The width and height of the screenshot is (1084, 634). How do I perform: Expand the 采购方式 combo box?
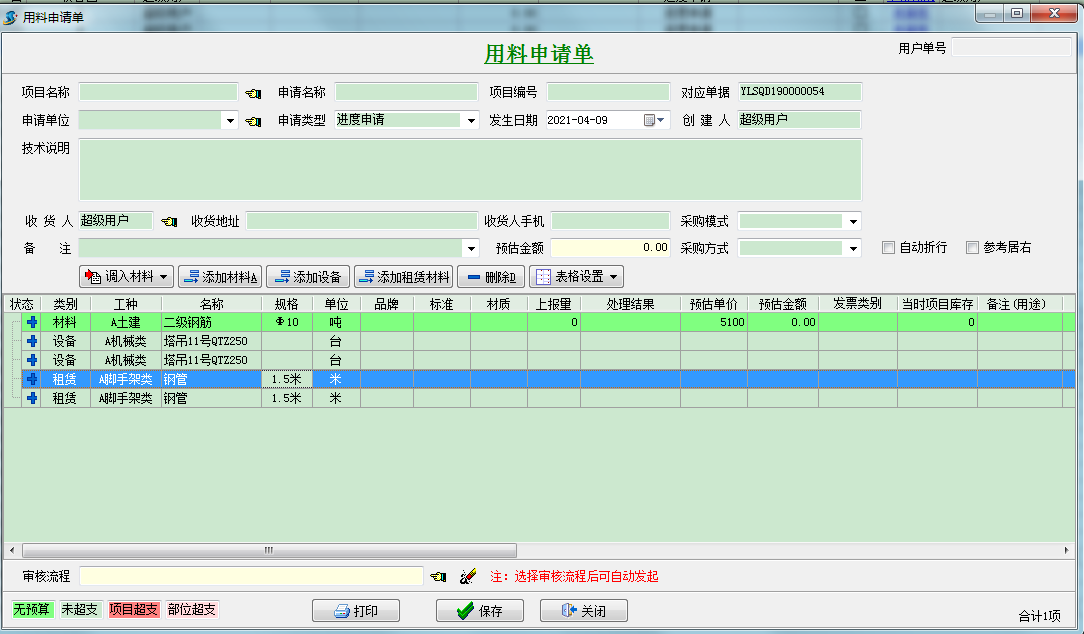point(853,248)
